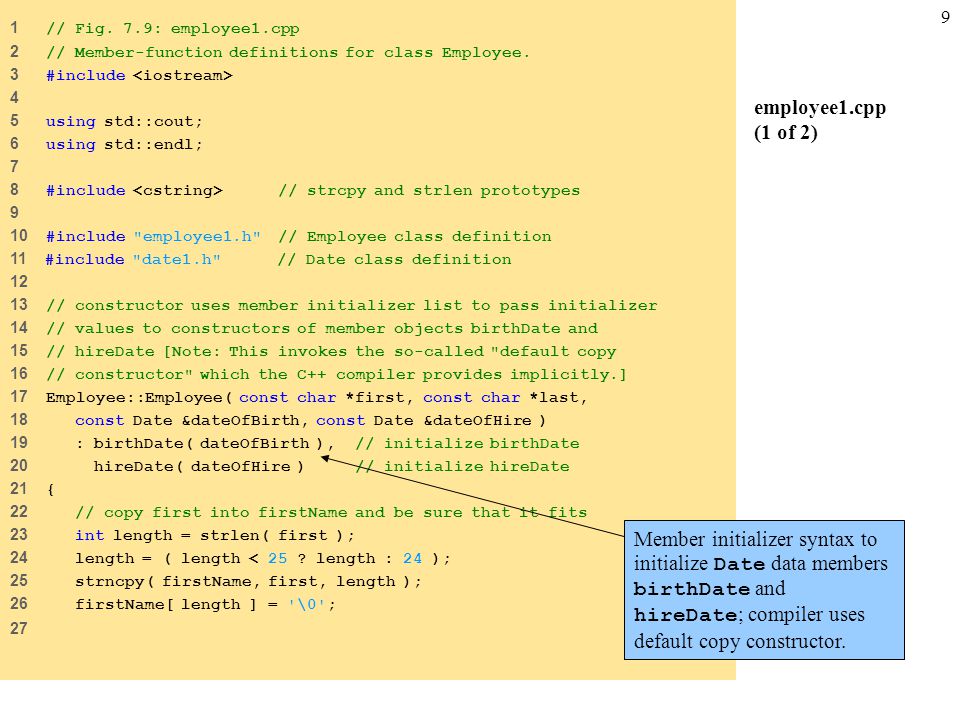Click the comment '// Fig. 7.9: employee1.cpp'
The image size is (960, 720).
point(173,29)
